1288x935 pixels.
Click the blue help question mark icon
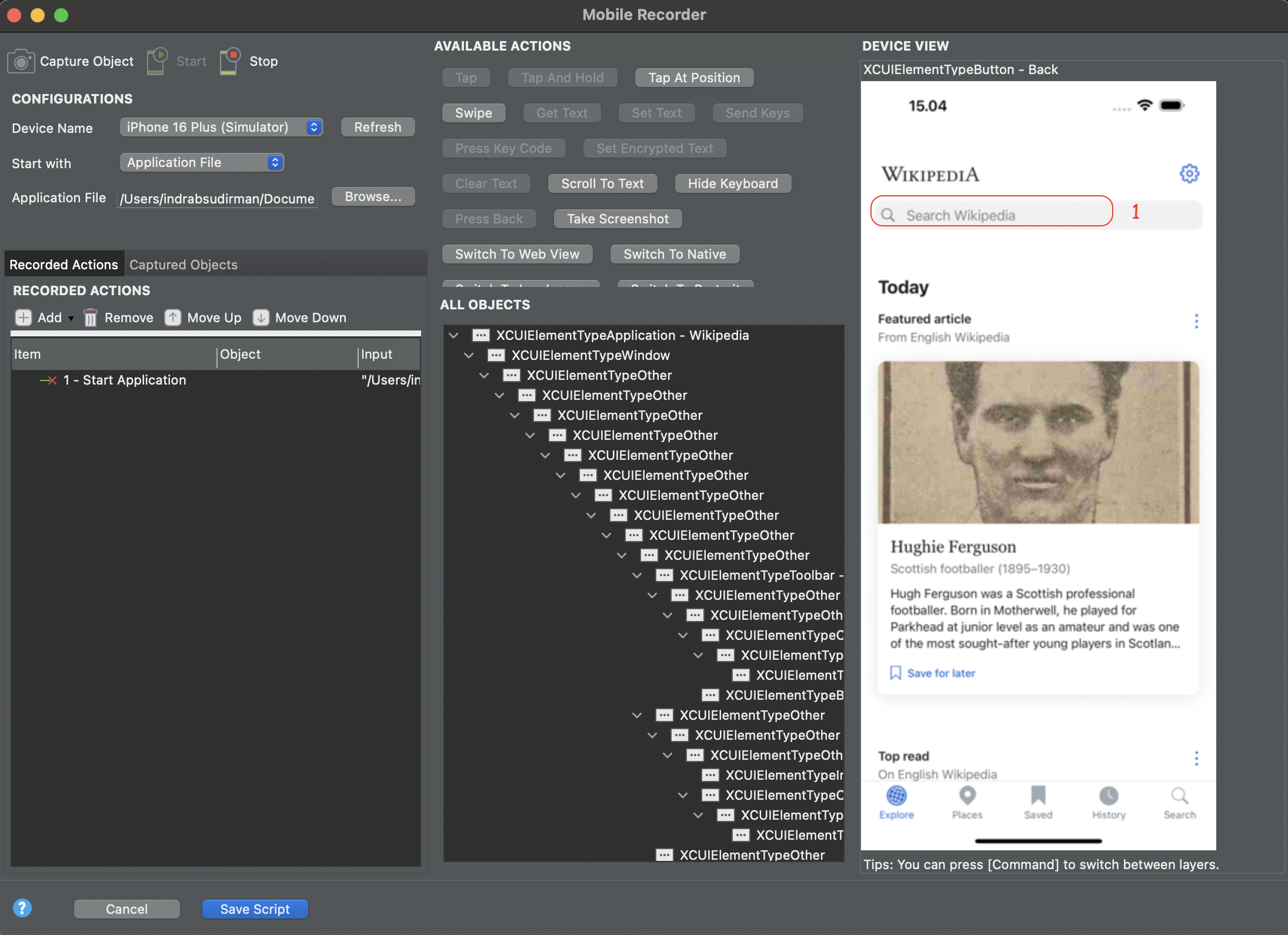tap(22, 908)
